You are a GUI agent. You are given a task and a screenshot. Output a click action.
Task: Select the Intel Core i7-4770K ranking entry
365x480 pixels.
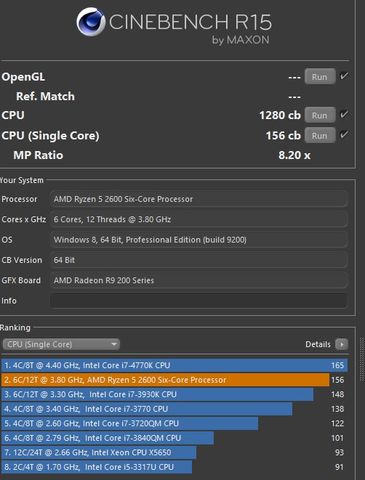coord(174,365)
